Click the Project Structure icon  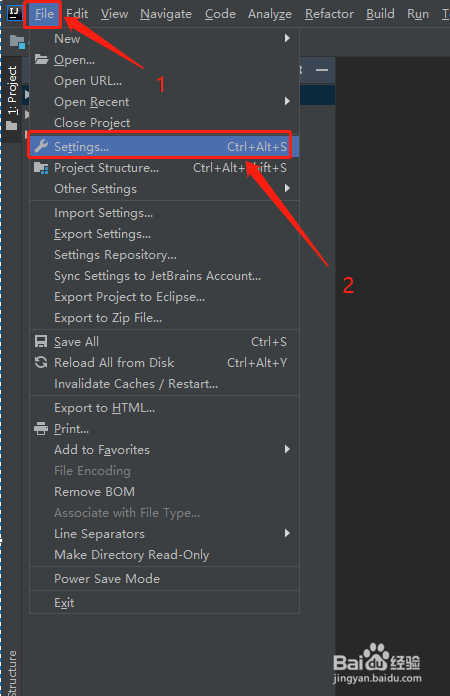tap(41, 168)
